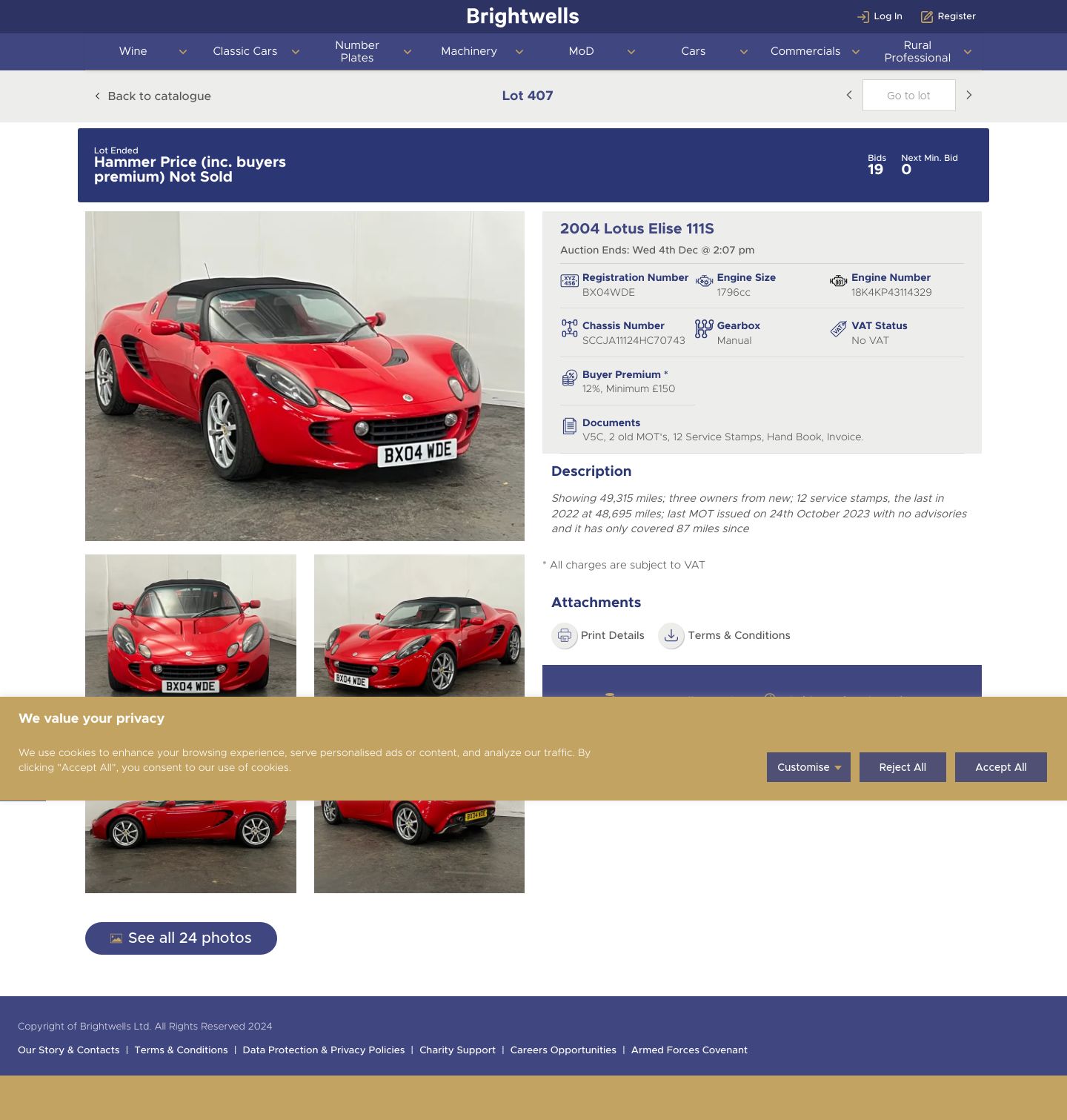Screen dimensions: 1067x1120
Task: Click the Buyer Premium coins icon
Action: tap(569, 378)
